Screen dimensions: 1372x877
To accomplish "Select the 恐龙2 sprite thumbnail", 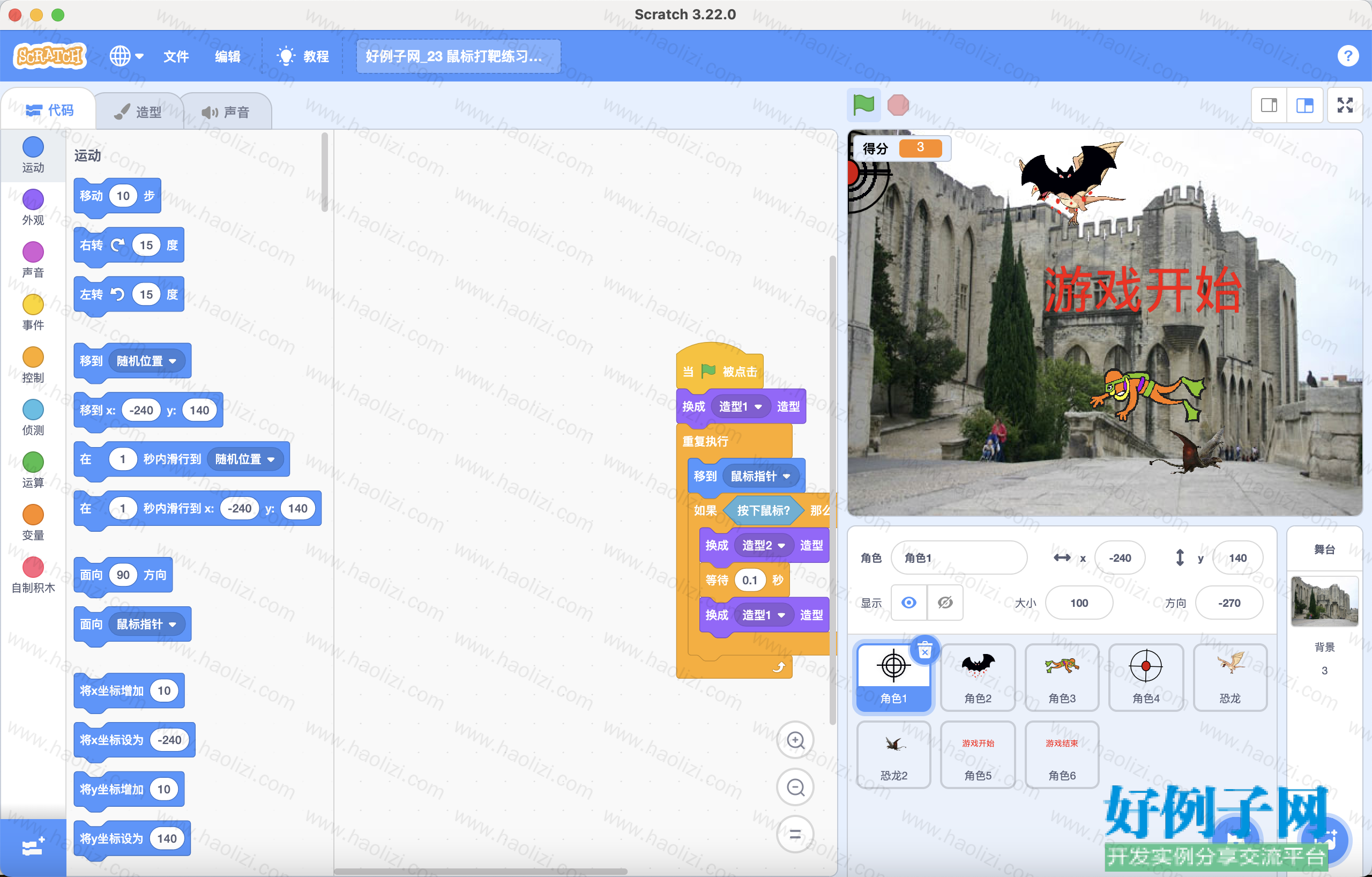I will [x=893, y=754].
